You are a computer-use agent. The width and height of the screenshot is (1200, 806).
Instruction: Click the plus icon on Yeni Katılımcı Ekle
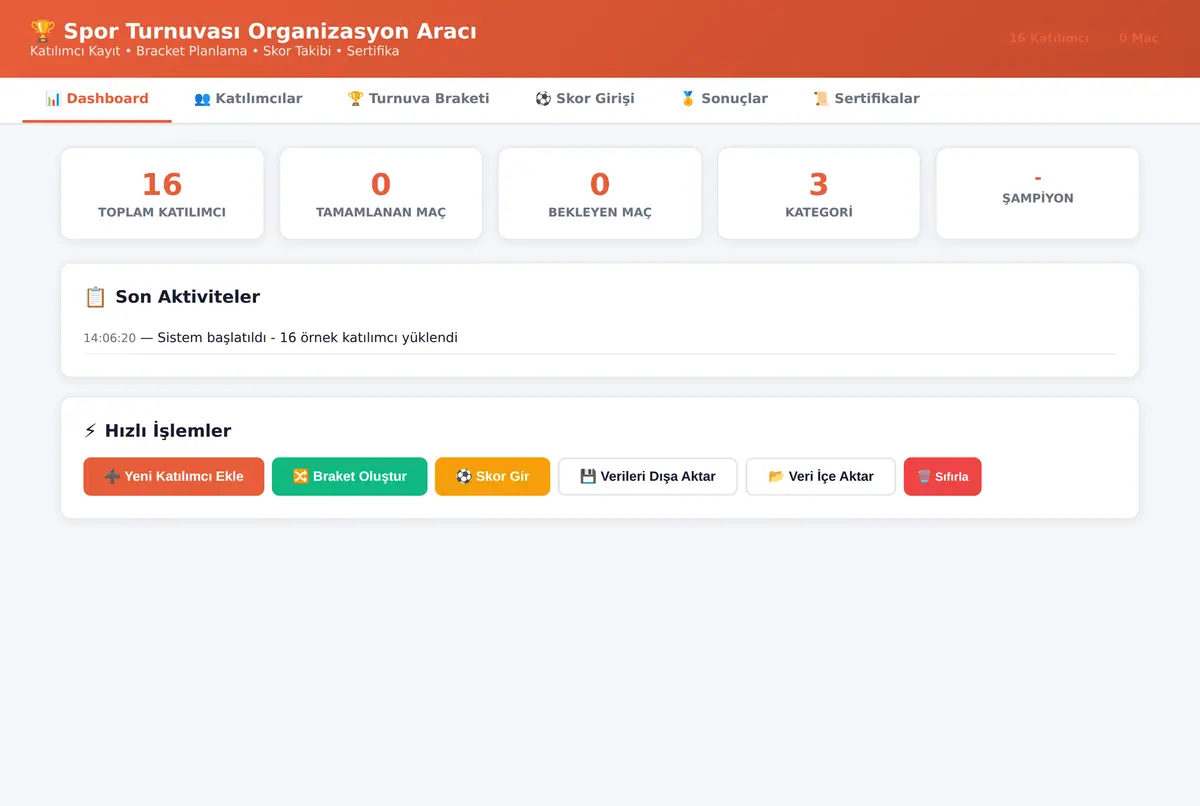click(x=112, y=477)
